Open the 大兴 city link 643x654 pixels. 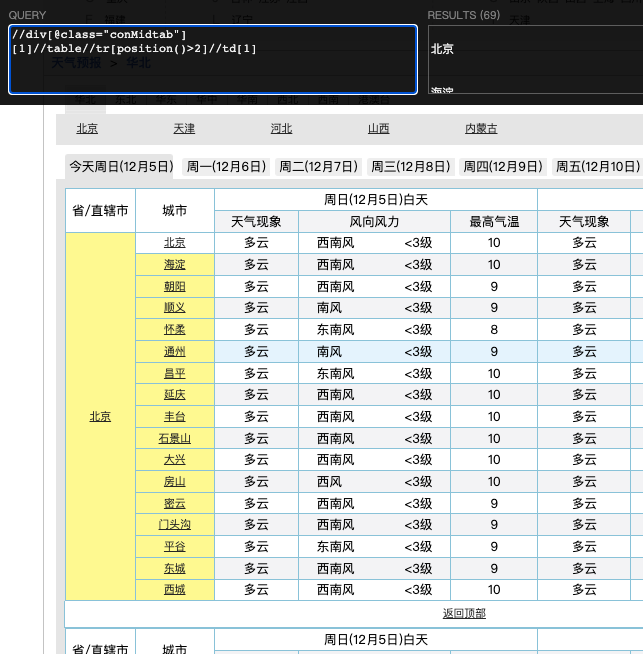tap(175, 460)
